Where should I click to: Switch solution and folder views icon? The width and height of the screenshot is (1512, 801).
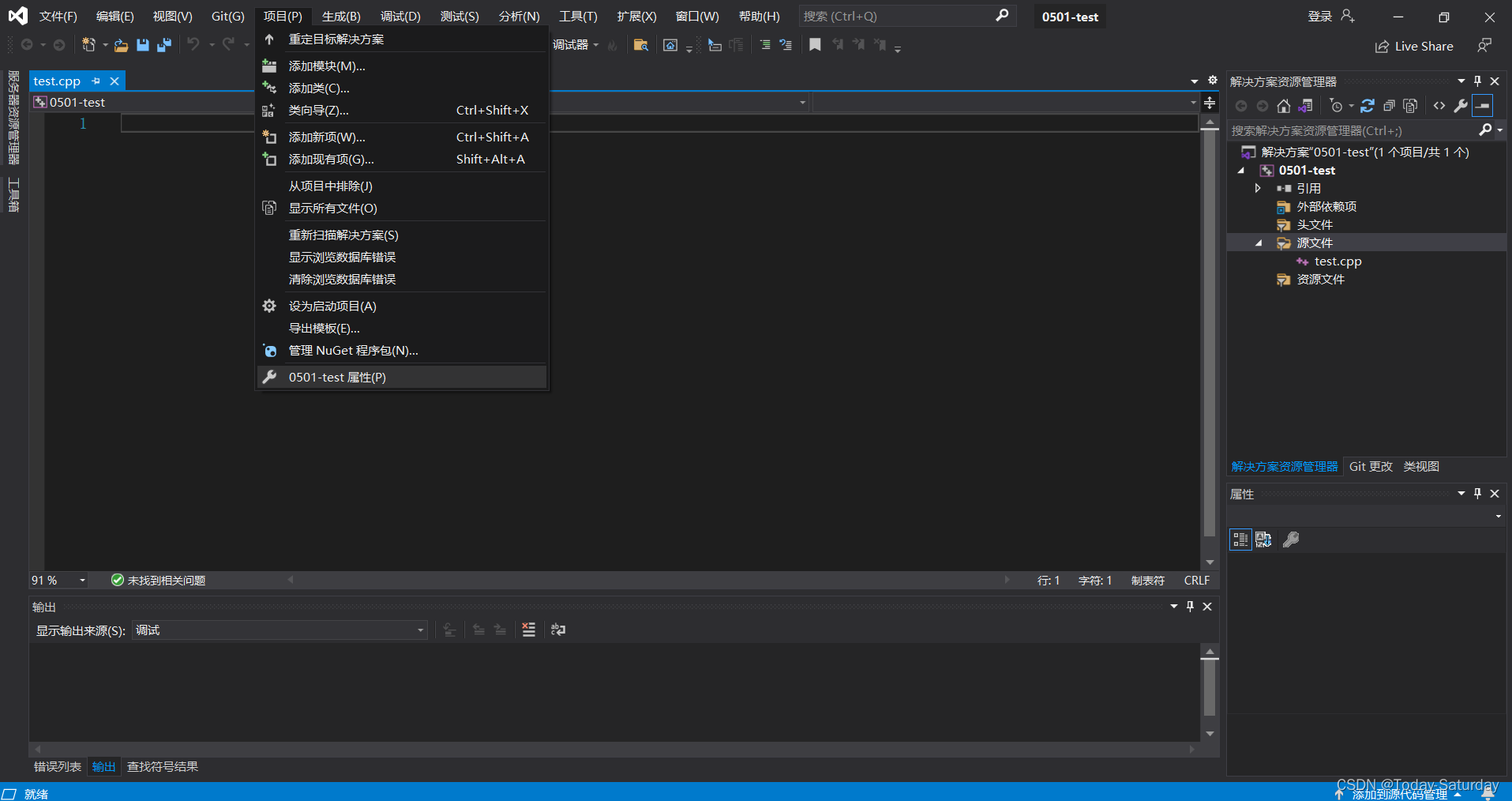(x=1306, y=106)
